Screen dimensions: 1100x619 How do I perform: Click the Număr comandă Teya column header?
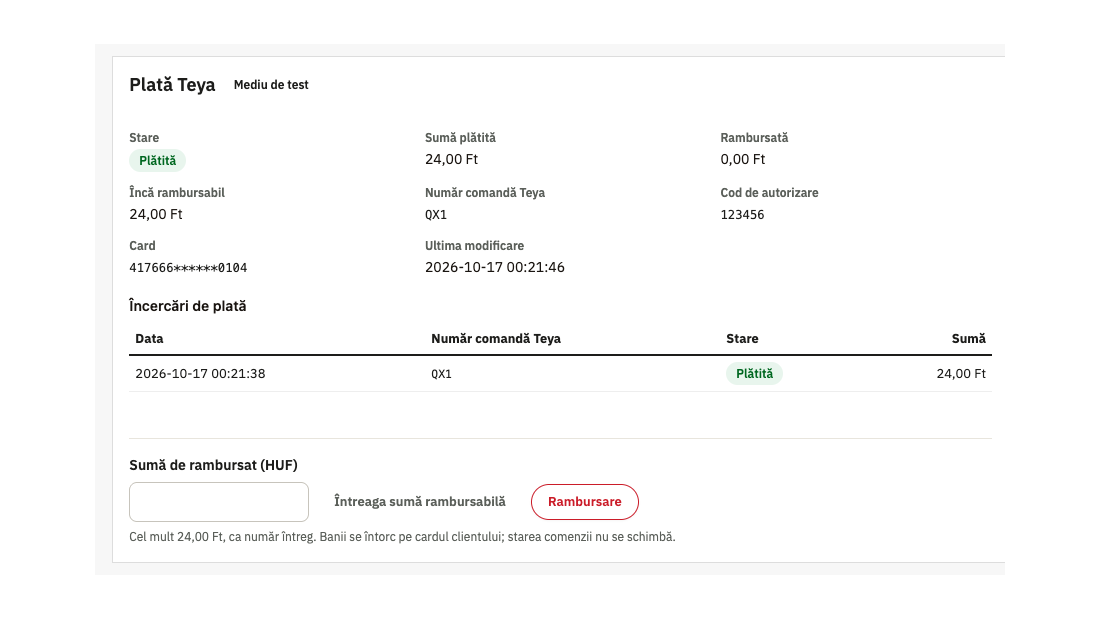(x=496, y=338)
